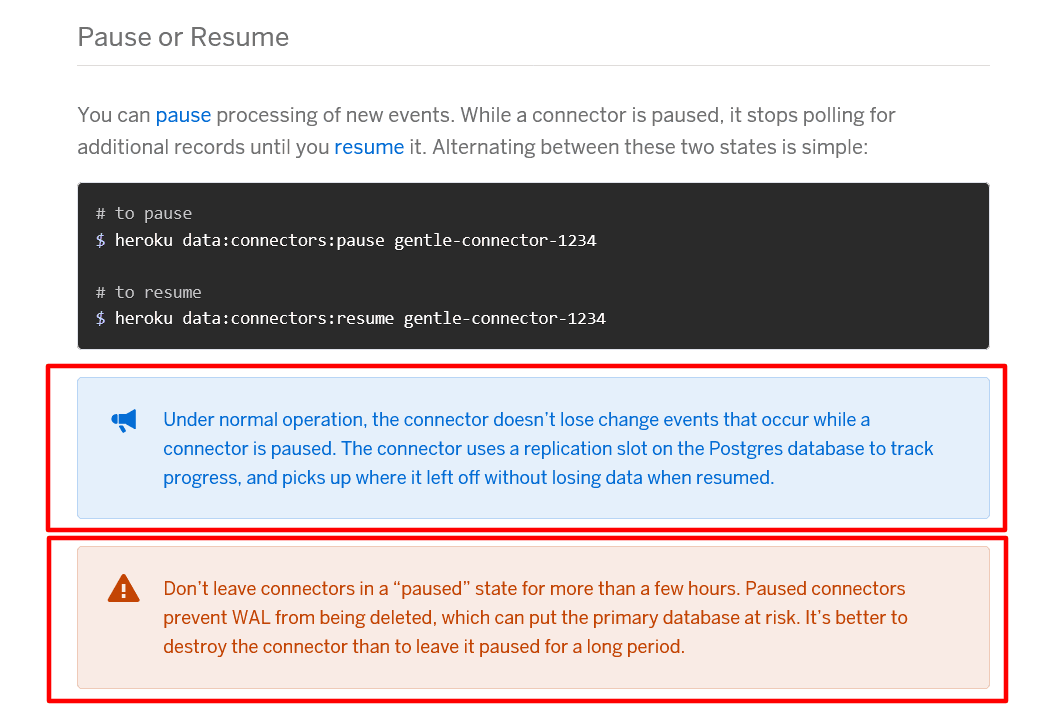Click "data:connectors:resume" in the code block
This screenshot has height=706, width=1051.
[x=288, y=318]
